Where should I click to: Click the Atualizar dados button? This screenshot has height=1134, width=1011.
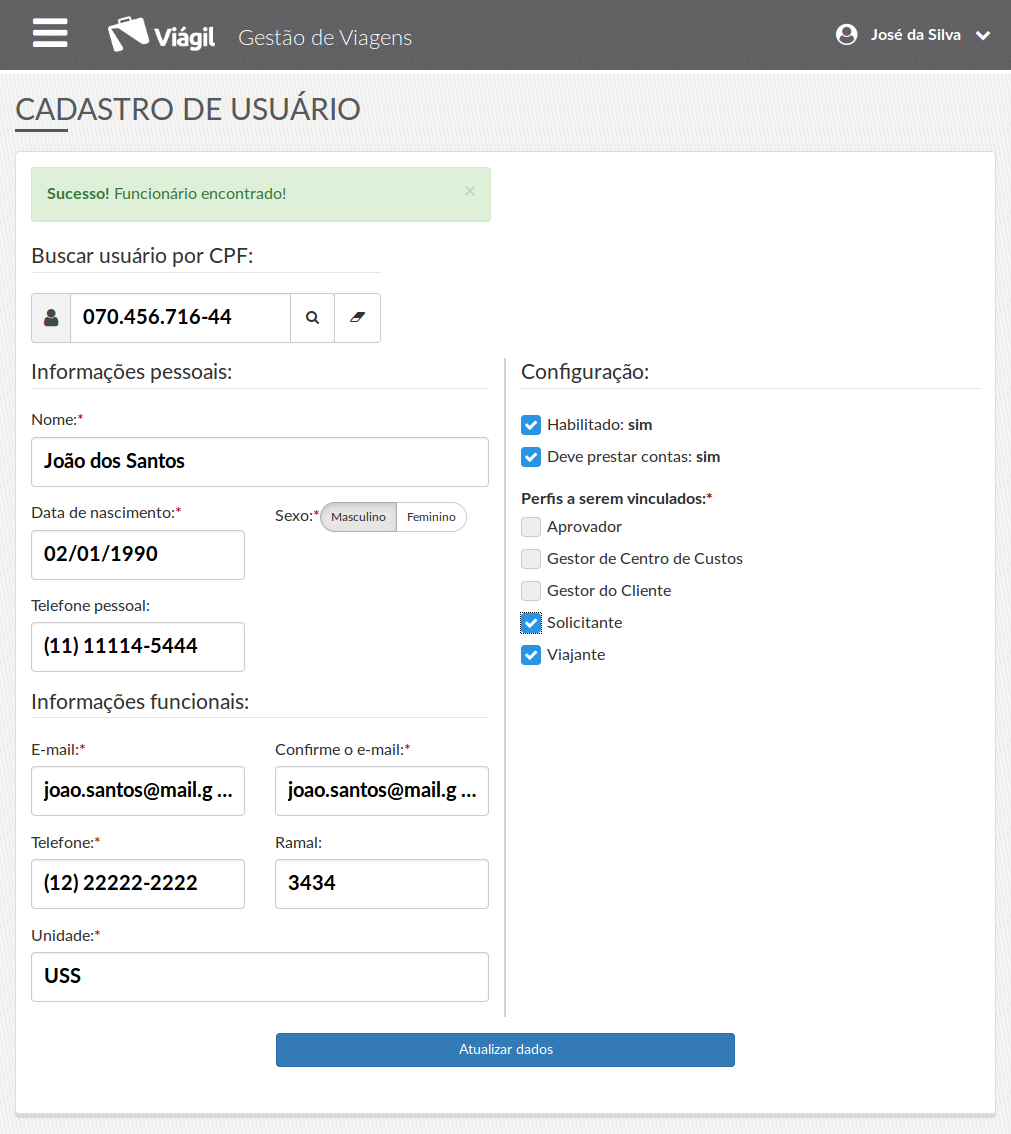[506, 1049]
